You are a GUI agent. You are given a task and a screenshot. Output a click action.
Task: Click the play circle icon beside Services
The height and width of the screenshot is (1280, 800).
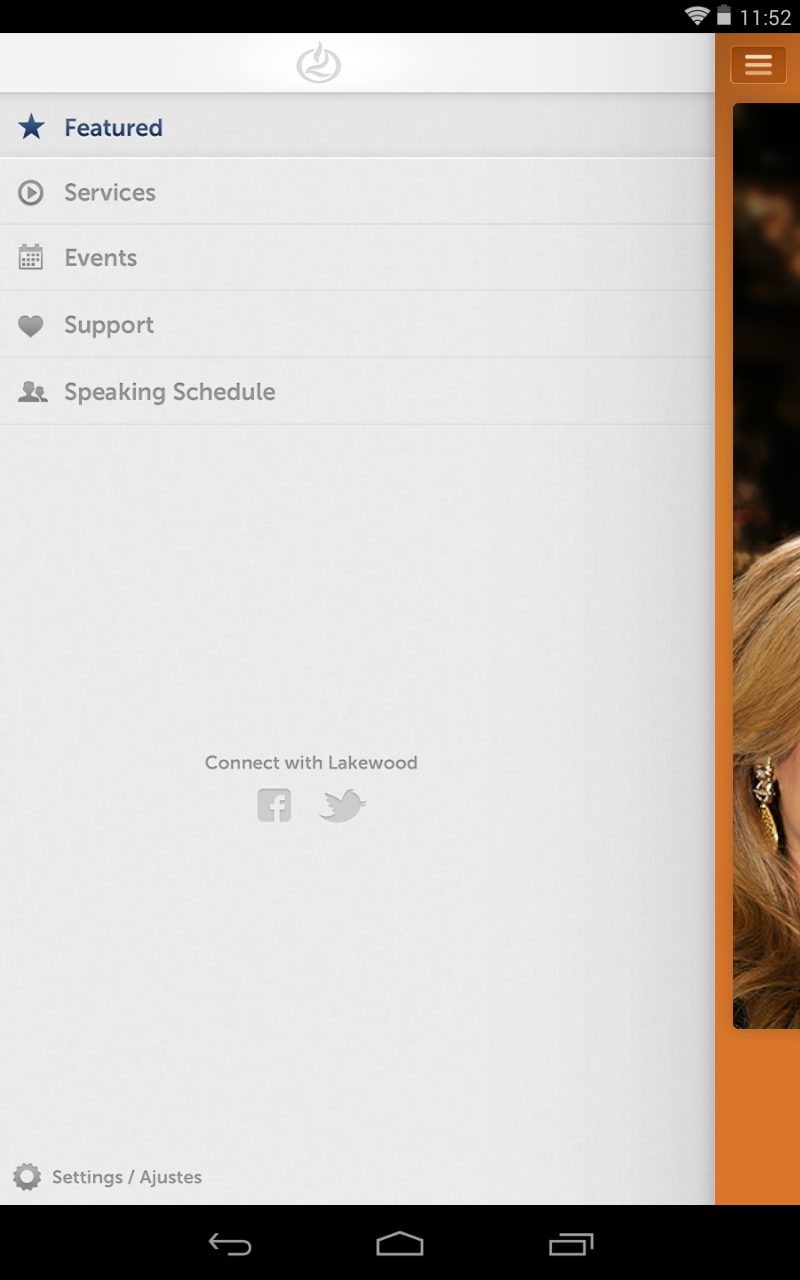pyautogui.click(x=31, y=192)
